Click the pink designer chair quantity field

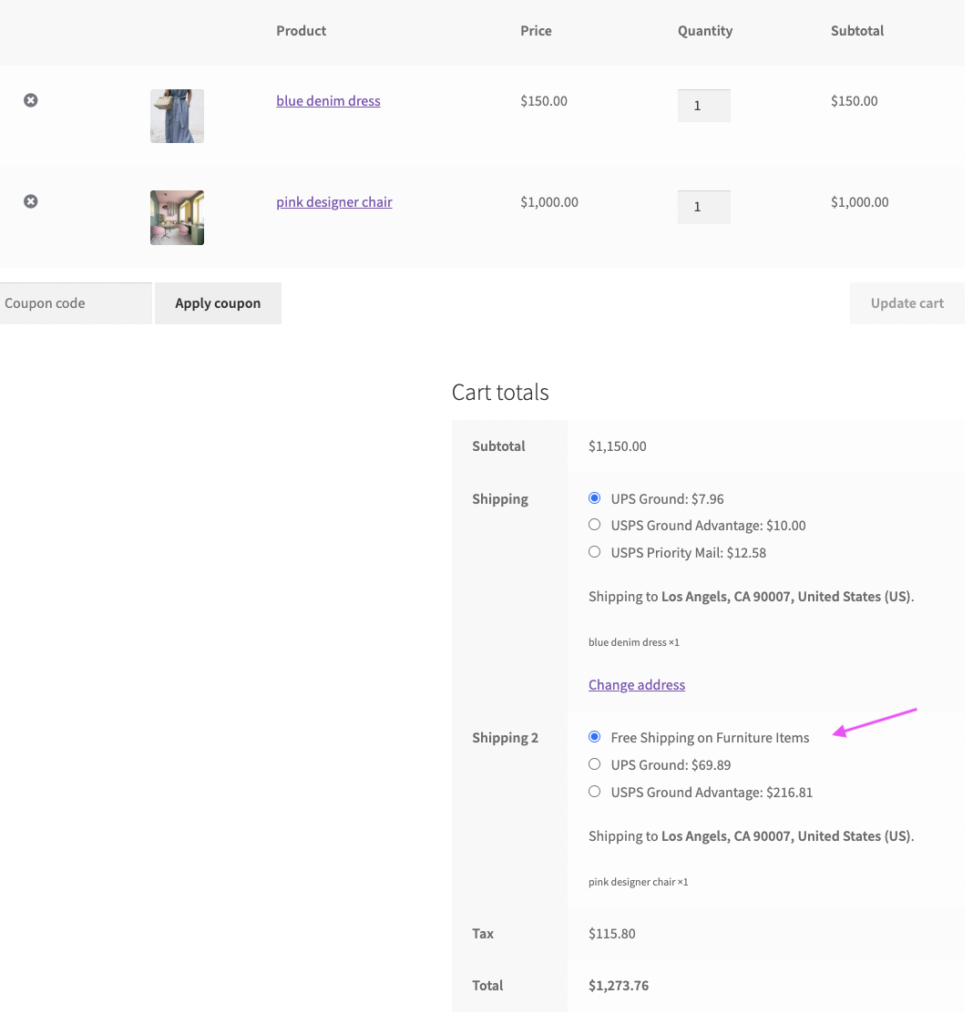[704, 207]
